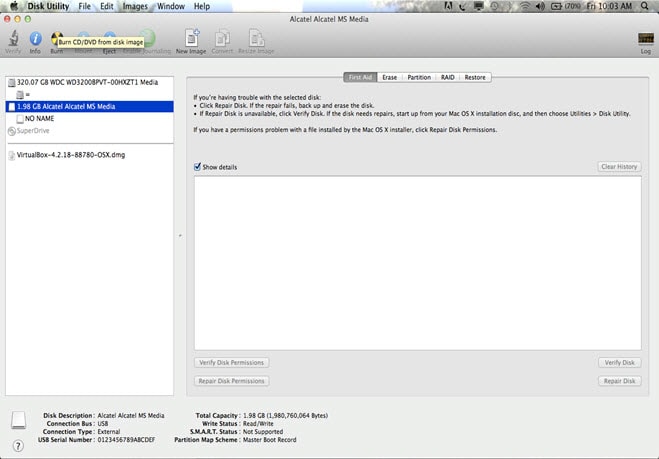Open the Info toolbar icon
Image resolution: width=659 pixels, height=459 pixels.
pos(35,39)
